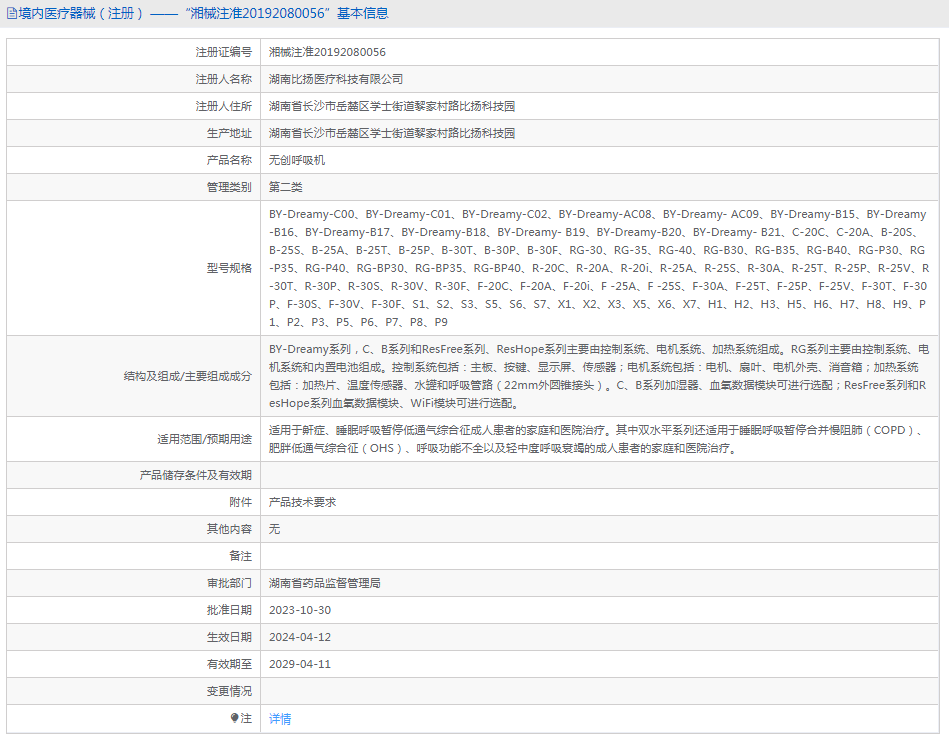
Task: Select the 生效日期 value 2024-04-12
Action: tap(301, 637)
